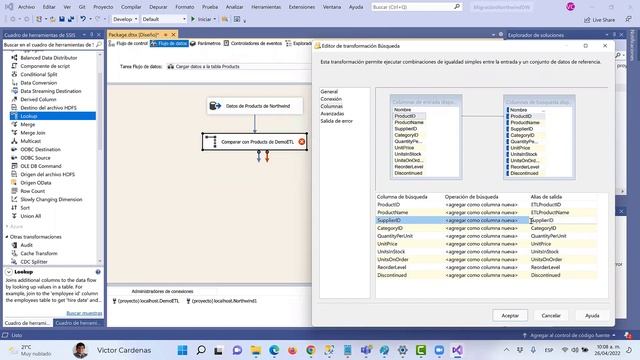Image resolution: width=640 pixels, height=360 pixels.
Task: Click the toolbox search magnifier icon
Action: pos(99,44)
